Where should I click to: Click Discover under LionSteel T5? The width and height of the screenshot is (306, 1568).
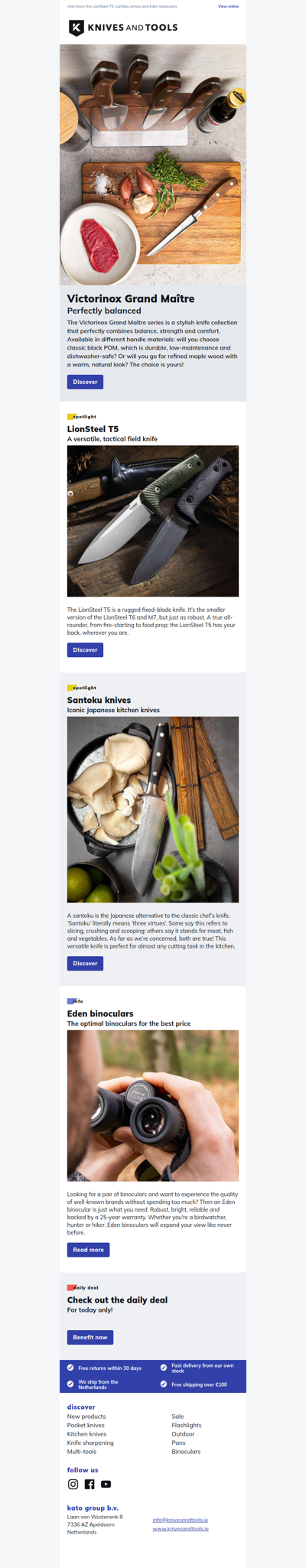point(85,649)
